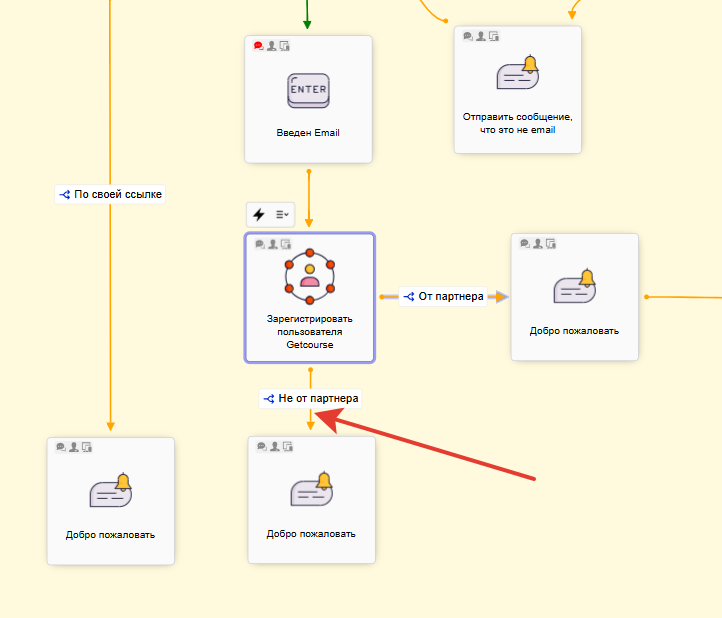Click the user icon on bottom-left Добро пожаловать block
The width and height of the screenshot is (722, 618).
click(74, 447)
